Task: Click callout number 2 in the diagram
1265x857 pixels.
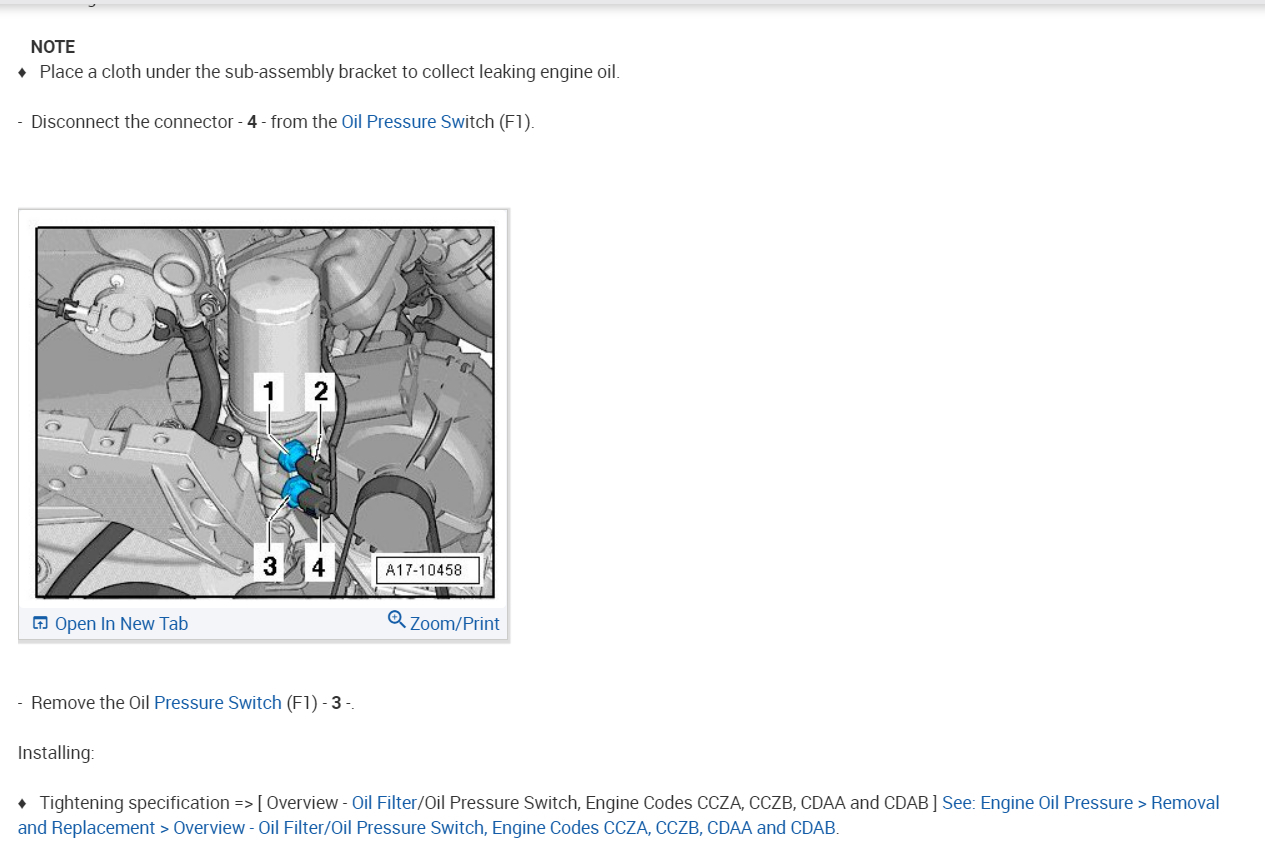Action: pyautogui.click(x=320, y=391)
